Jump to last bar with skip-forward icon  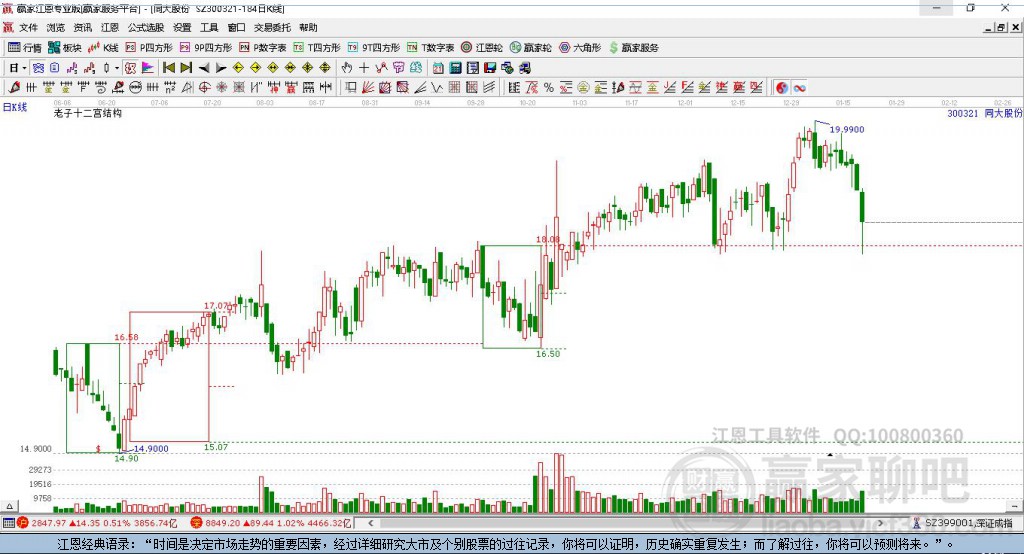[186, 68]
